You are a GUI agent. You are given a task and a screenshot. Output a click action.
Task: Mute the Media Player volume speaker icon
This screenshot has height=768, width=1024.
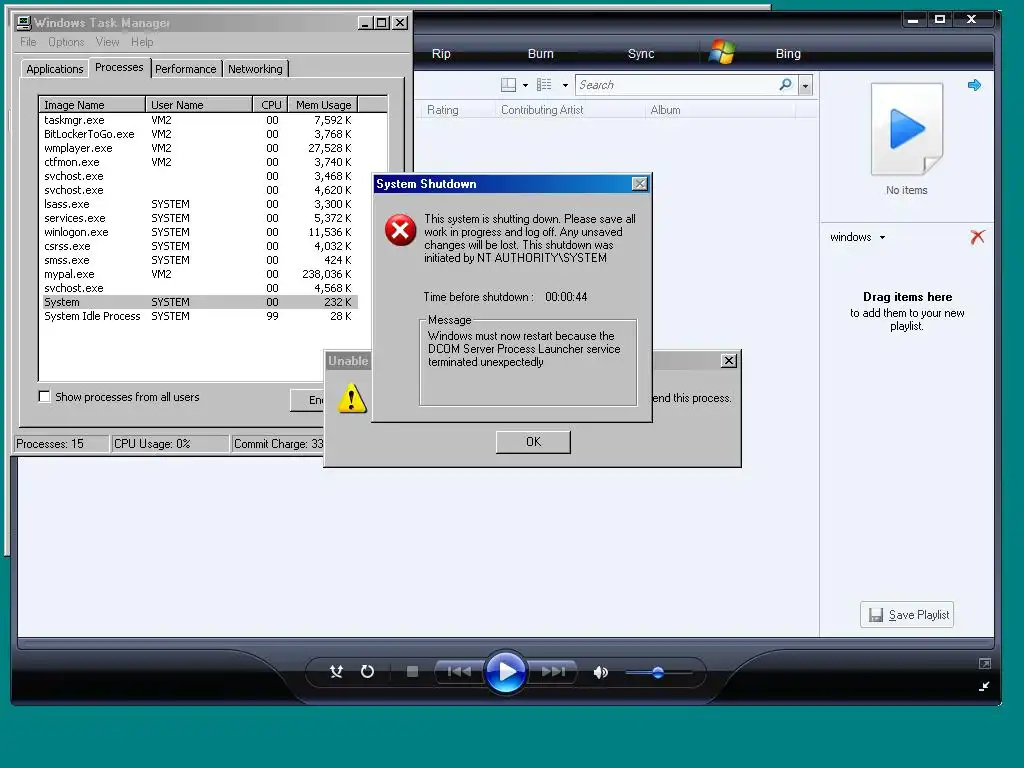pos(600,672)
